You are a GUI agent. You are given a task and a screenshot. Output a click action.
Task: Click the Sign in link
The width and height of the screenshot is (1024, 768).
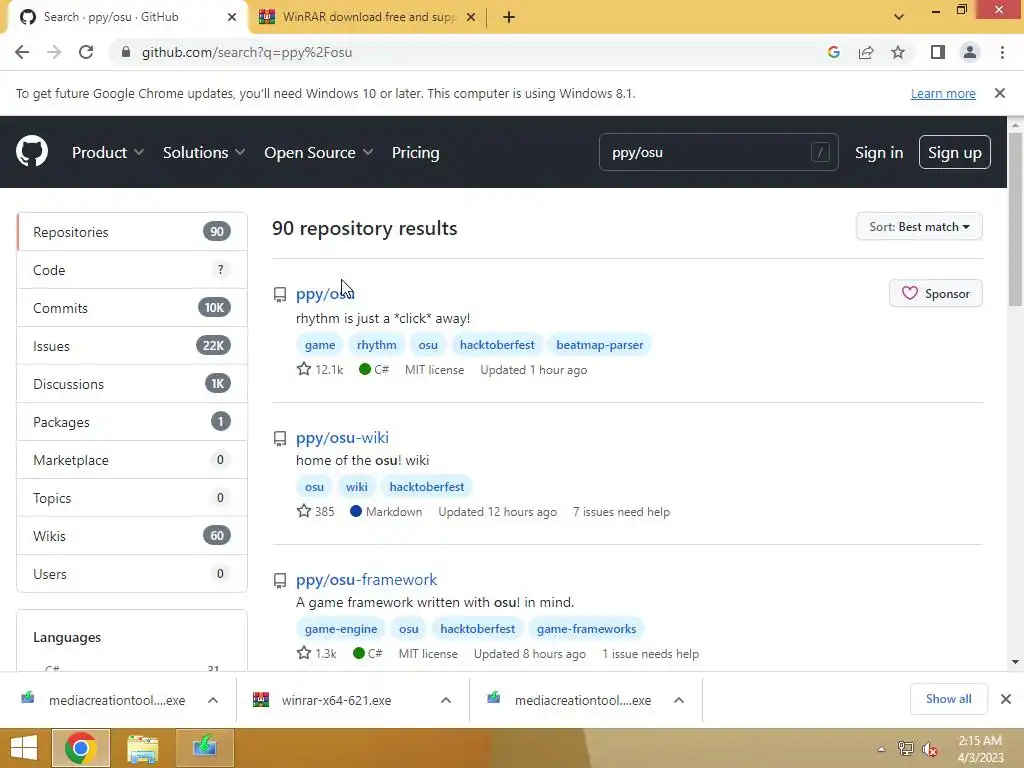point(879,152)
